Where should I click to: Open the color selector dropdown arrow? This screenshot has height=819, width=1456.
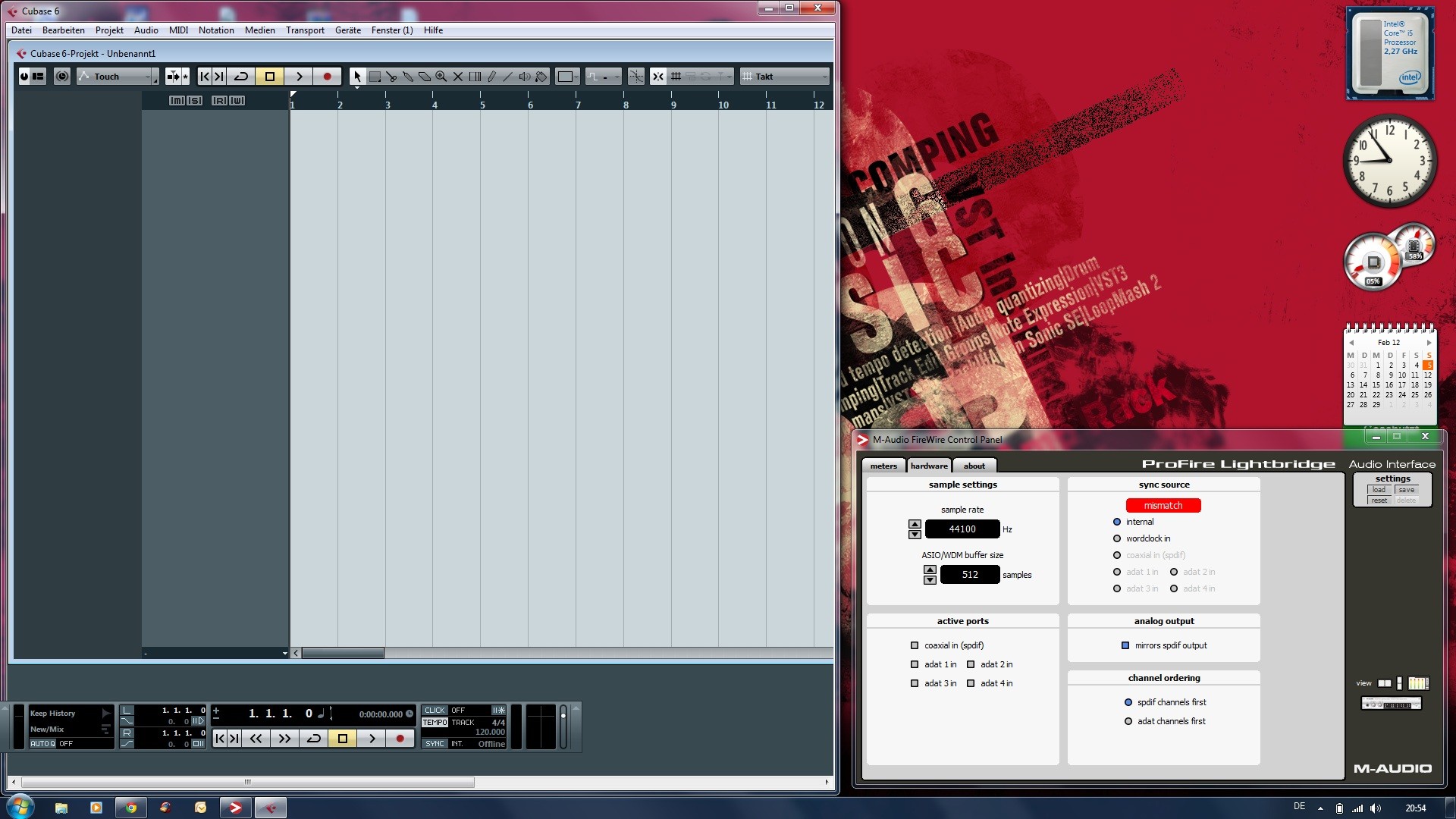click(577, 77)
